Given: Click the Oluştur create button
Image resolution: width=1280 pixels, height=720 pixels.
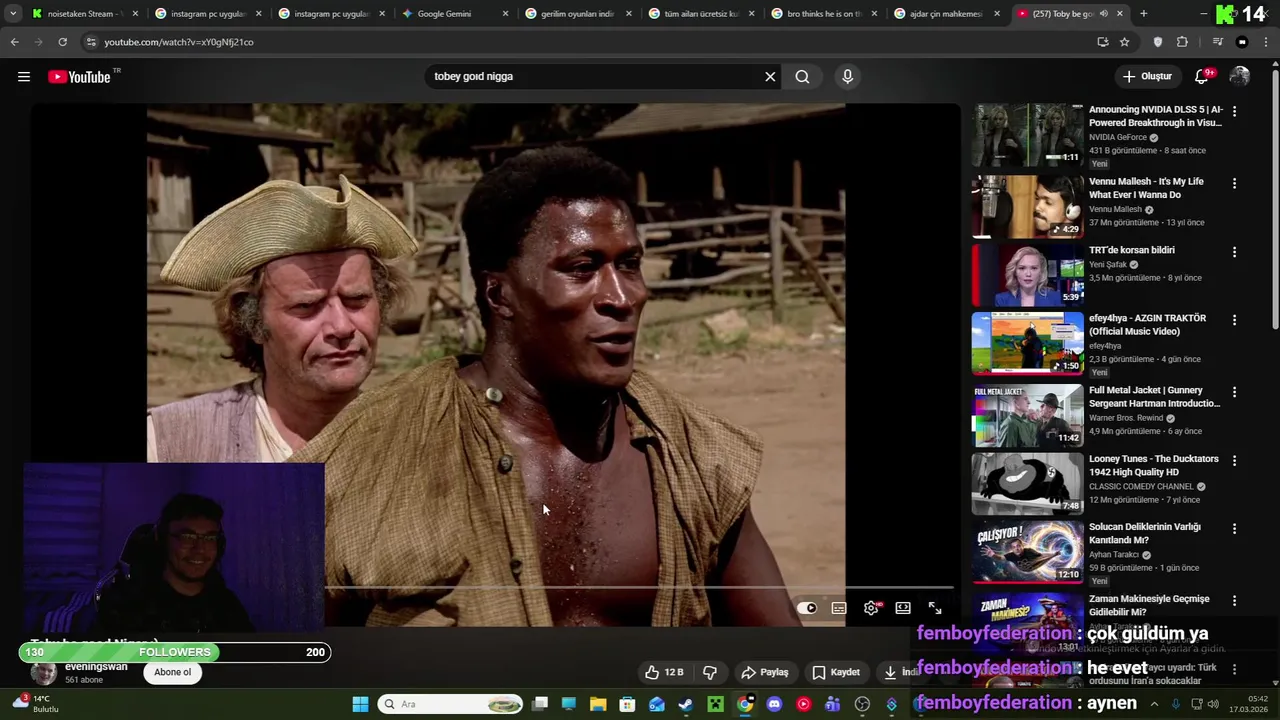Looking at the screenshot, I should 1147,77.
